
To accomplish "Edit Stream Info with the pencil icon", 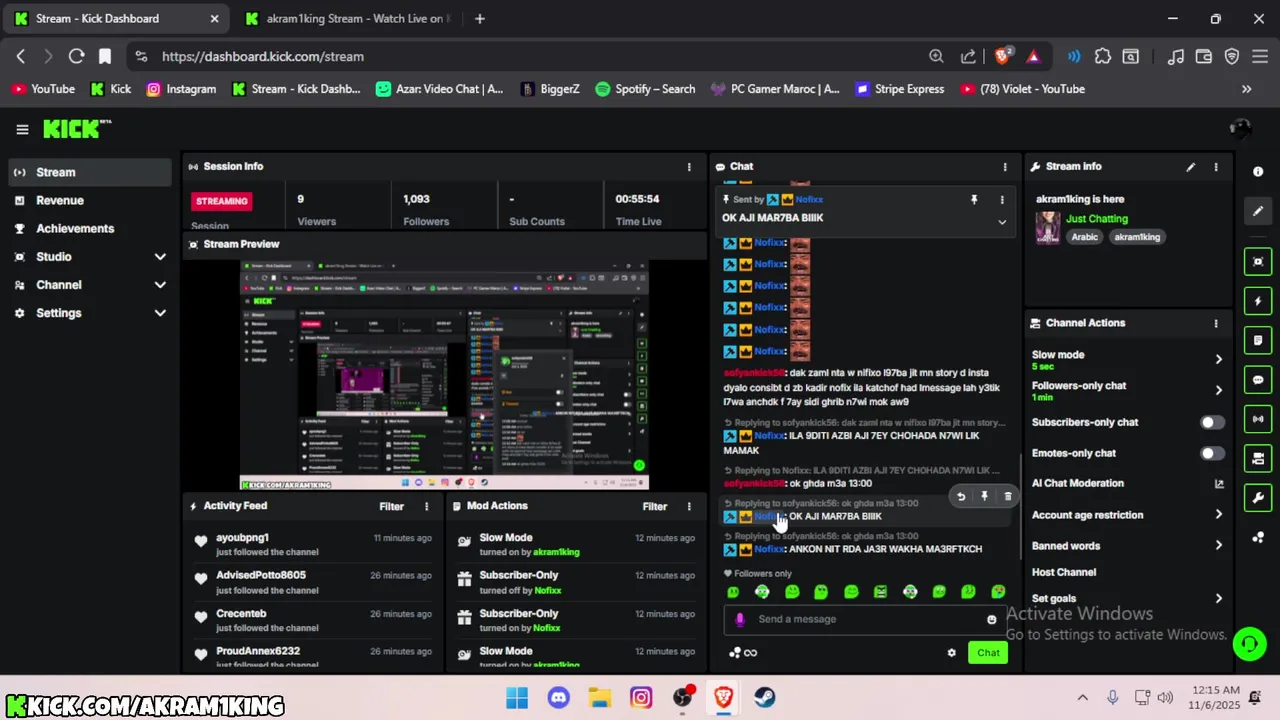I will tap(1190, 167).
